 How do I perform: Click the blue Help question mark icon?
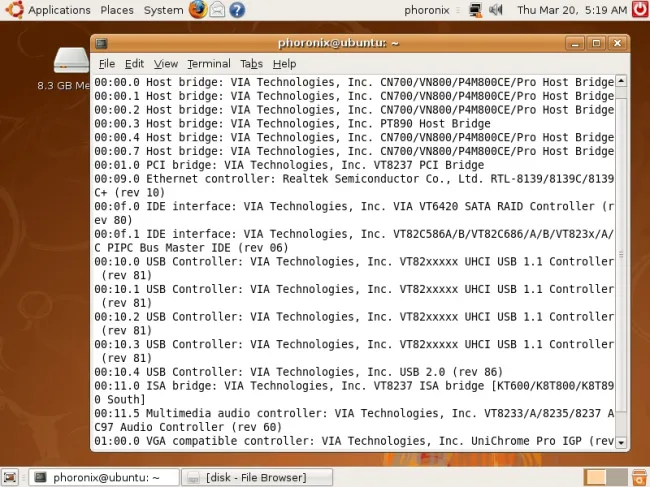237,10
